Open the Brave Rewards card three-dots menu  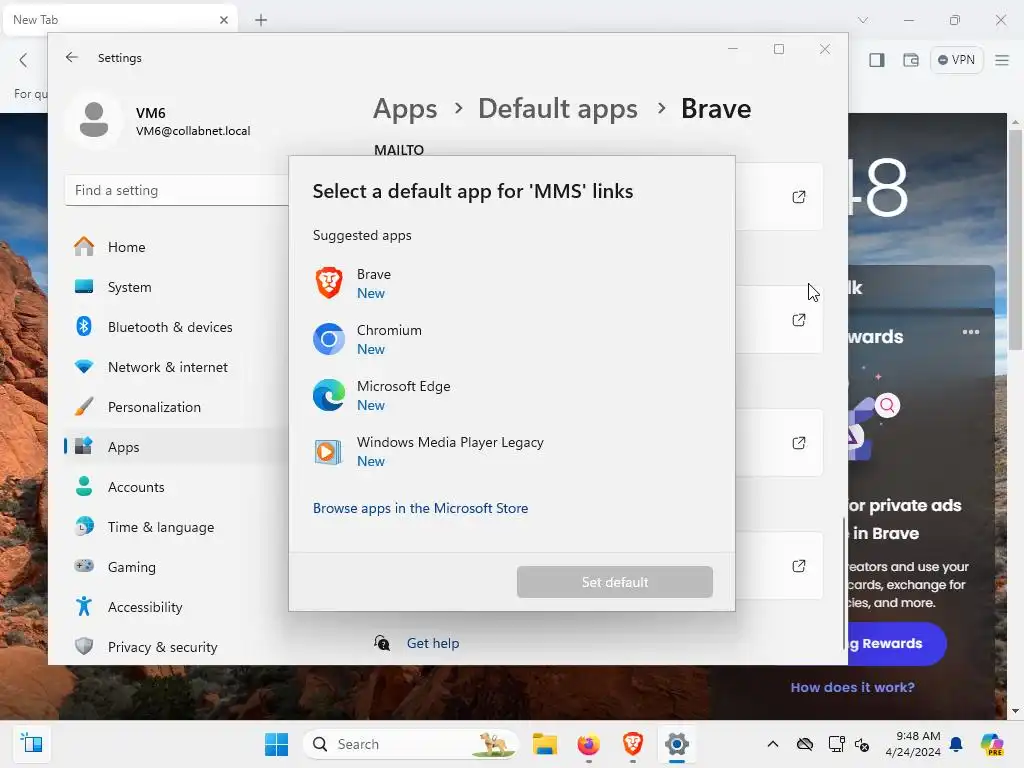(x=970, y=332)
